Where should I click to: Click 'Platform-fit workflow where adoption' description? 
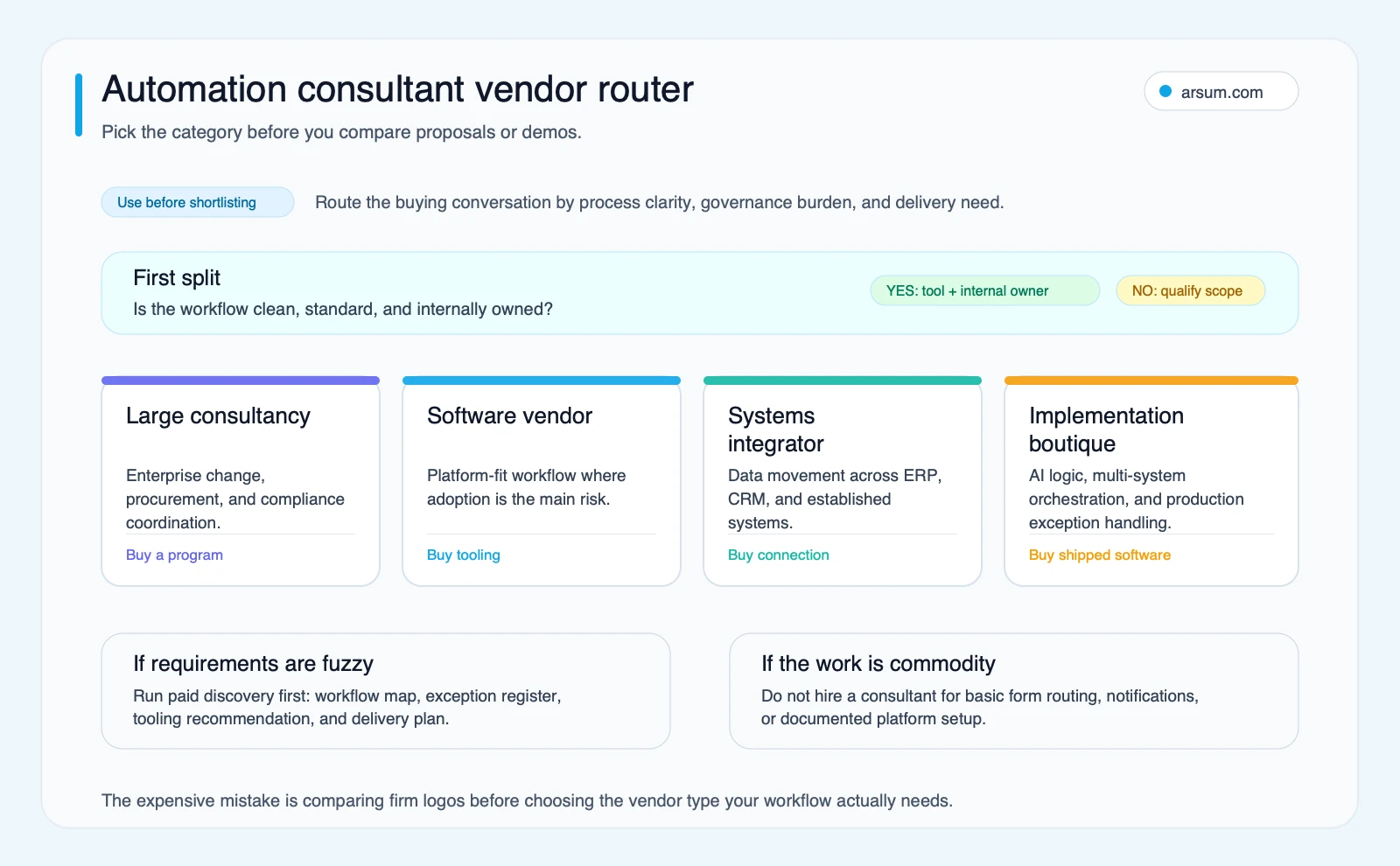527,487
